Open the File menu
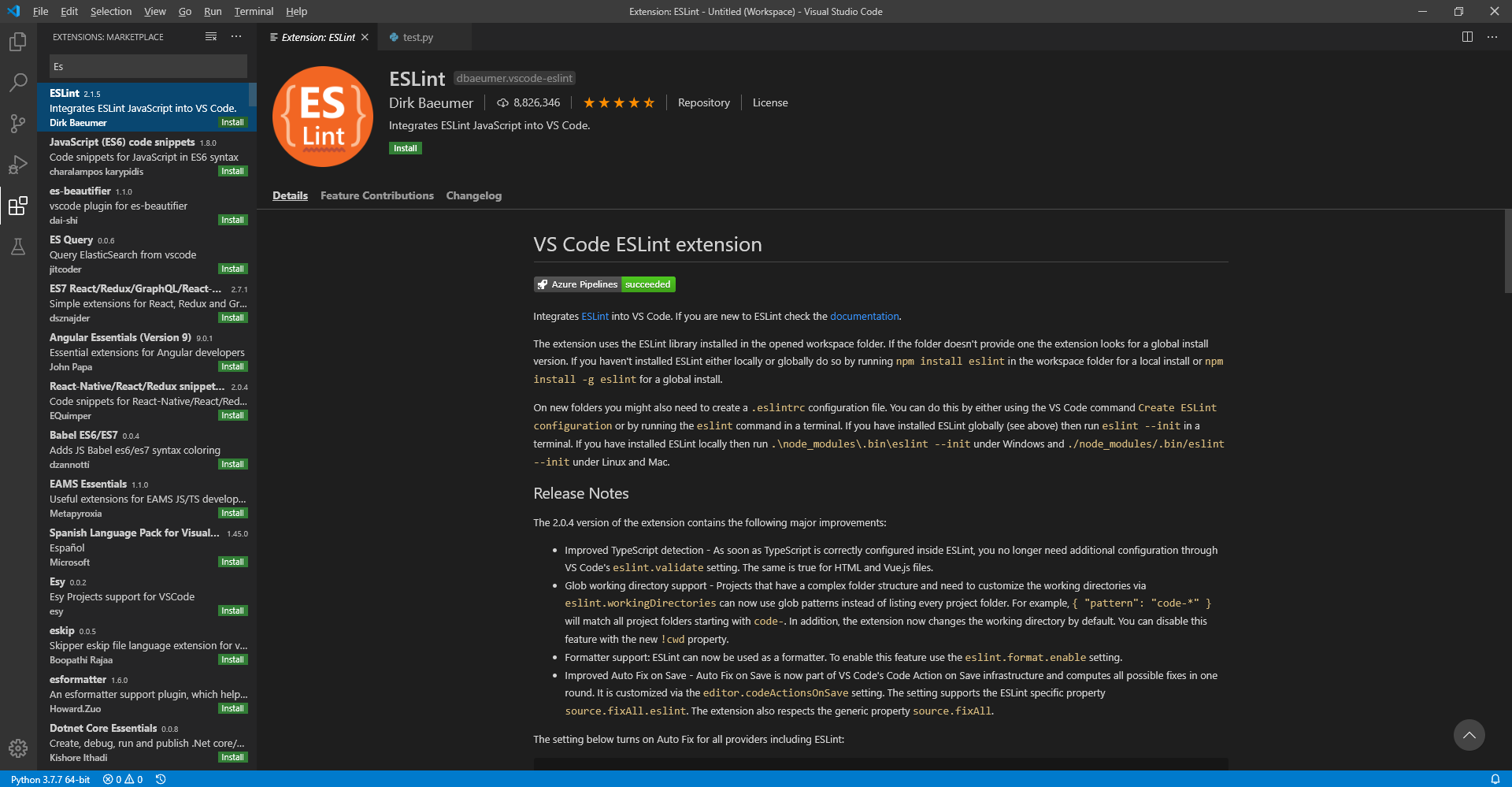 click(40, 11)
